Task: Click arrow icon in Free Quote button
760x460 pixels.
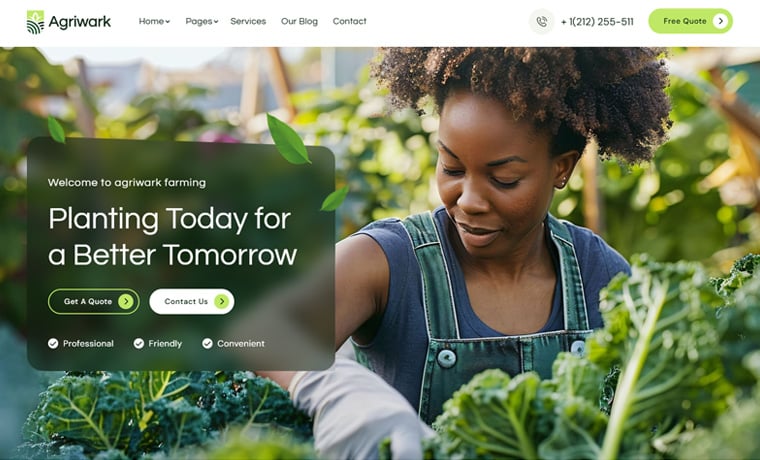Action: click(x=721, y=21)
